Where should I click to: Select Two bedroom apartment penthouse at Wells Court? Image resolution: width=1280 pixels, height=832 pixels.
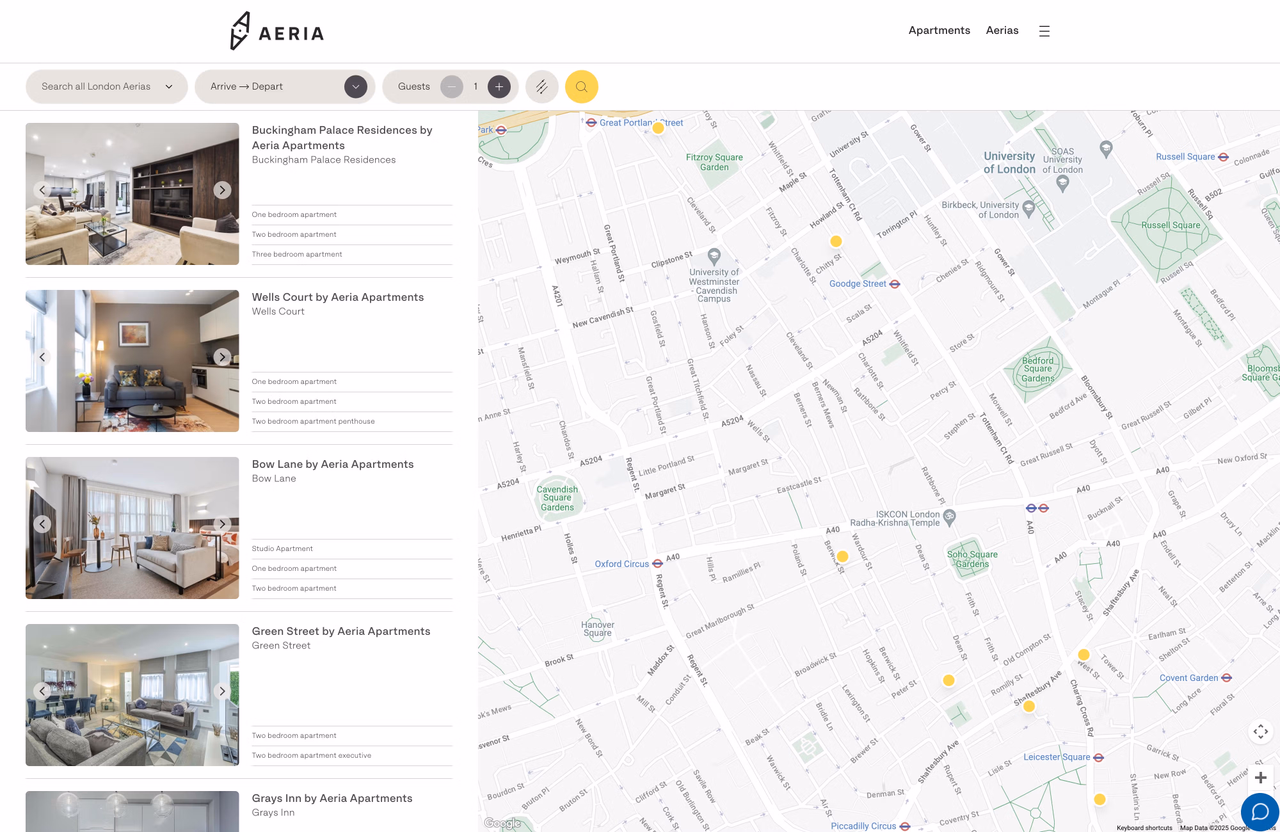point(313,422)
